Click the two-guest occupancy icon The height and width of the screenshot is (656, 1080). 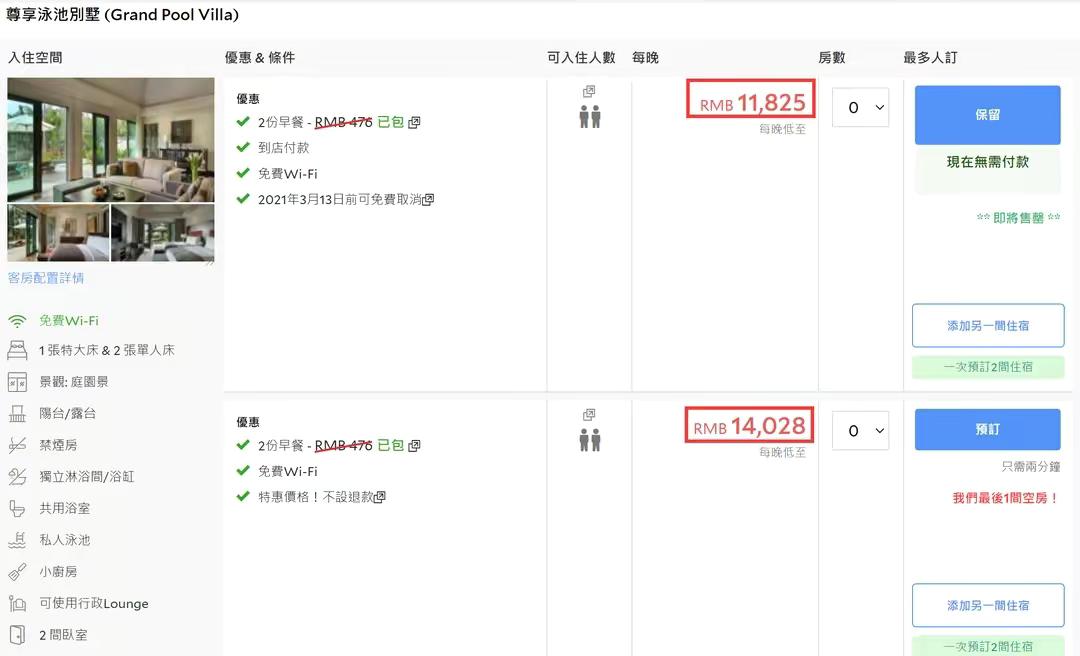click(x=590, y=115)
